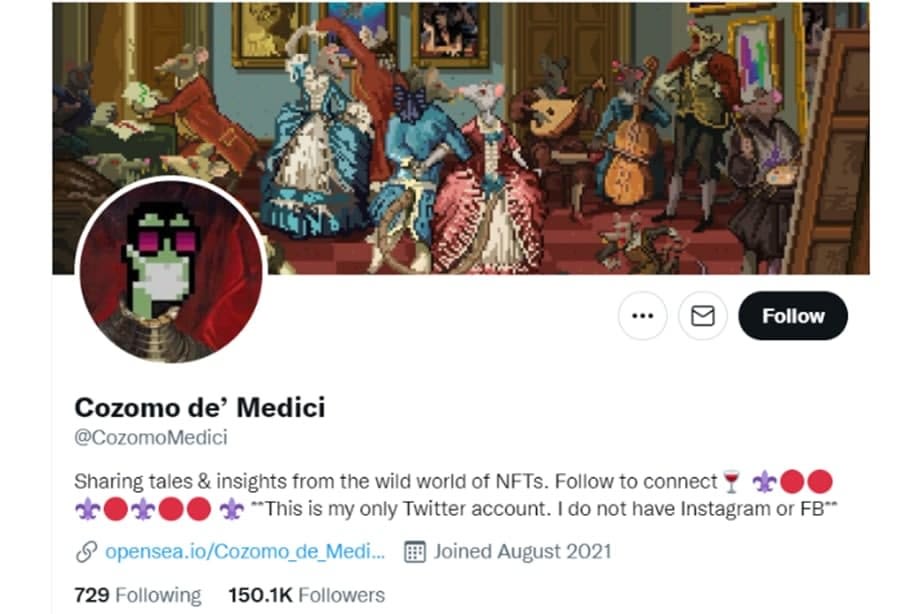Click the first purple fleur-de-lis emoji
This screenshot has width=921, height=614.
coord(765,481)
